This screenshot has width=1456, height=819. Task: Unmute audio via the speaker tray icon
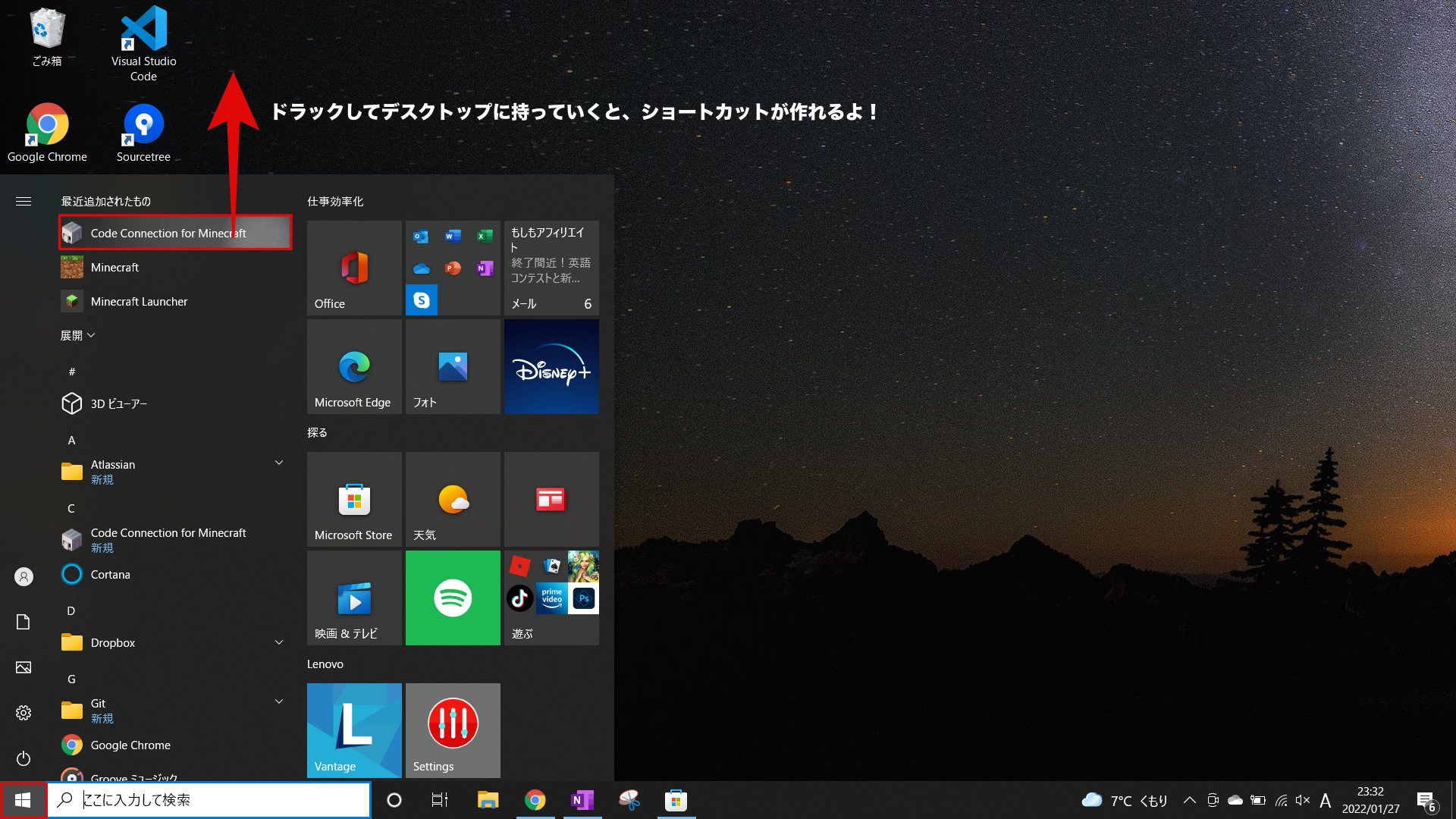click(1303, 800)
